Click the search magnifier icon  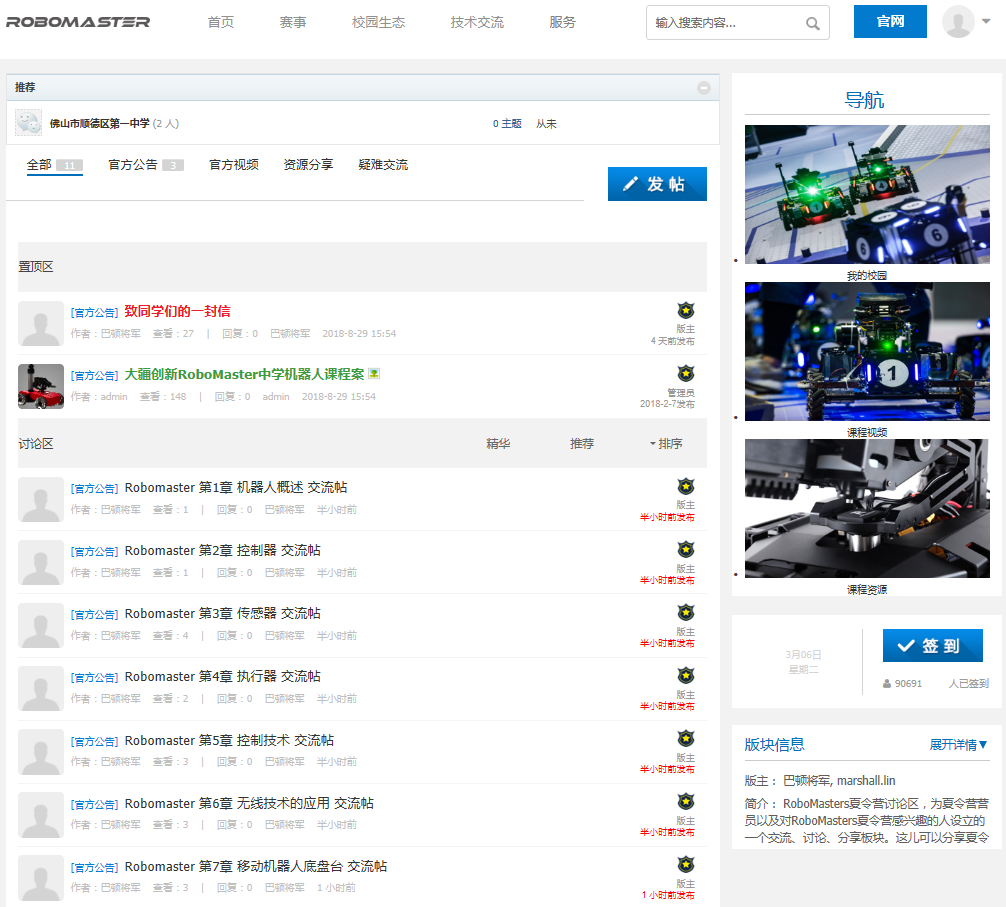click(812, 24)
